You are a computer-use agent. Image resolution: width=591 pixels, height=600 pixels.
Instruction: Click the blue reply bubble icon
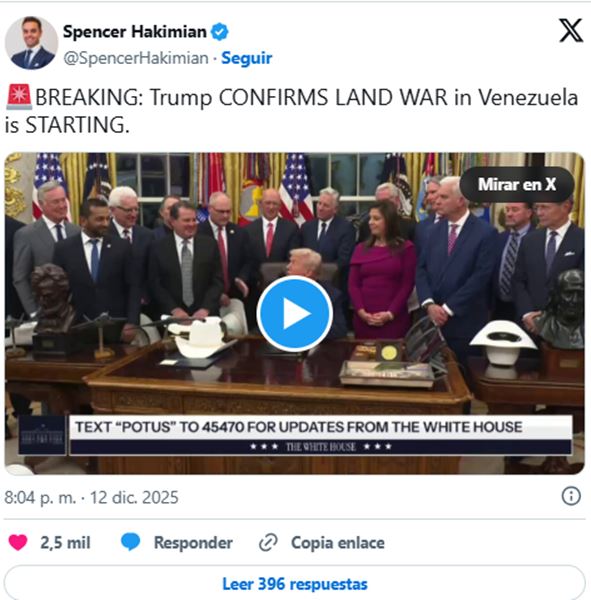click(x=131, y=542)
